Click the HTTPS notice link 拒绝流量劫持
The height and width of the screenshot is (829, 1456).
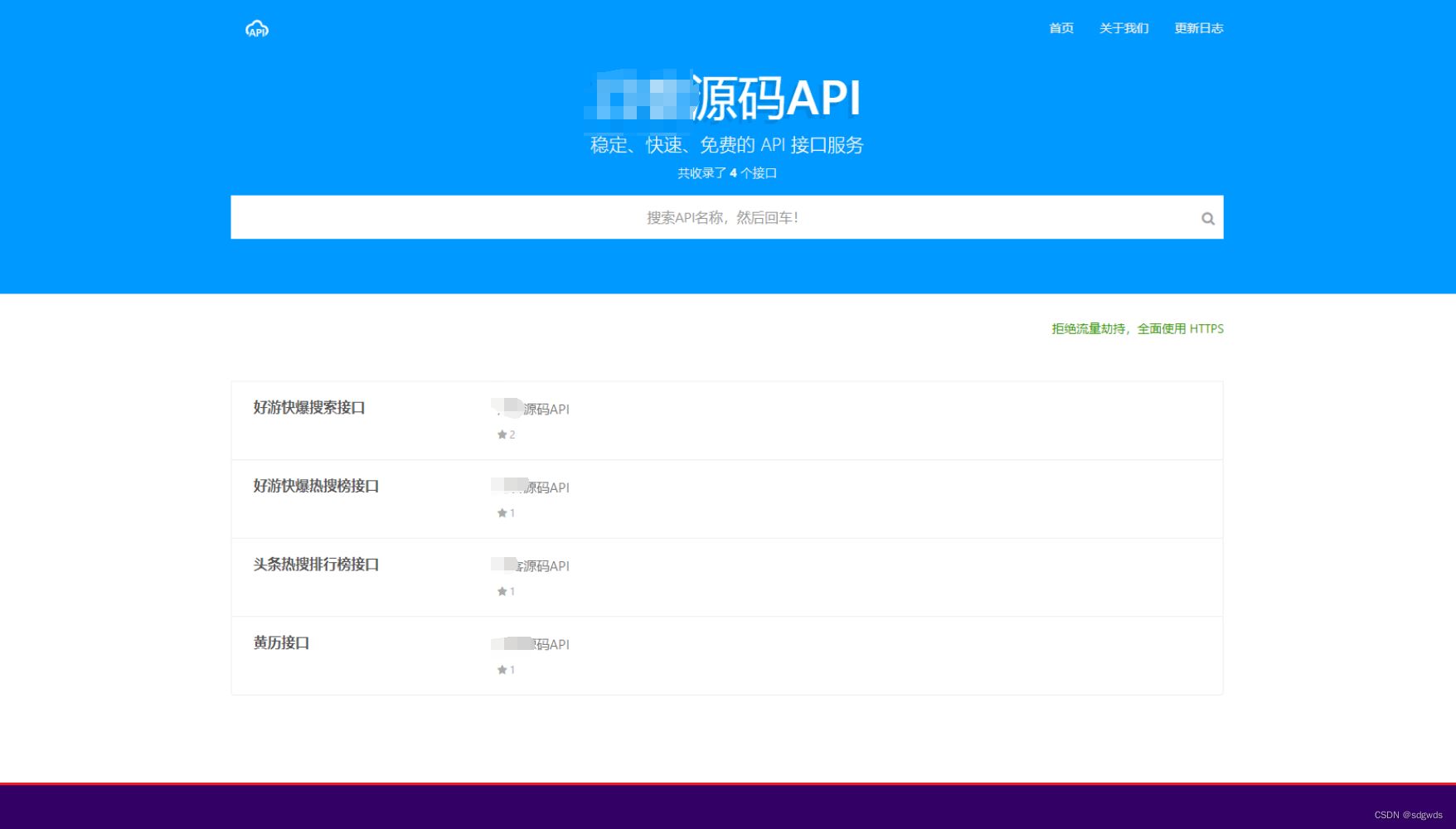coord(1089,328)
